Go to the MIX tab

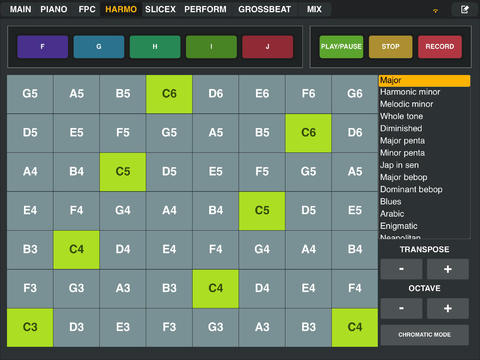pyautogui.click(x=314, y=9)
